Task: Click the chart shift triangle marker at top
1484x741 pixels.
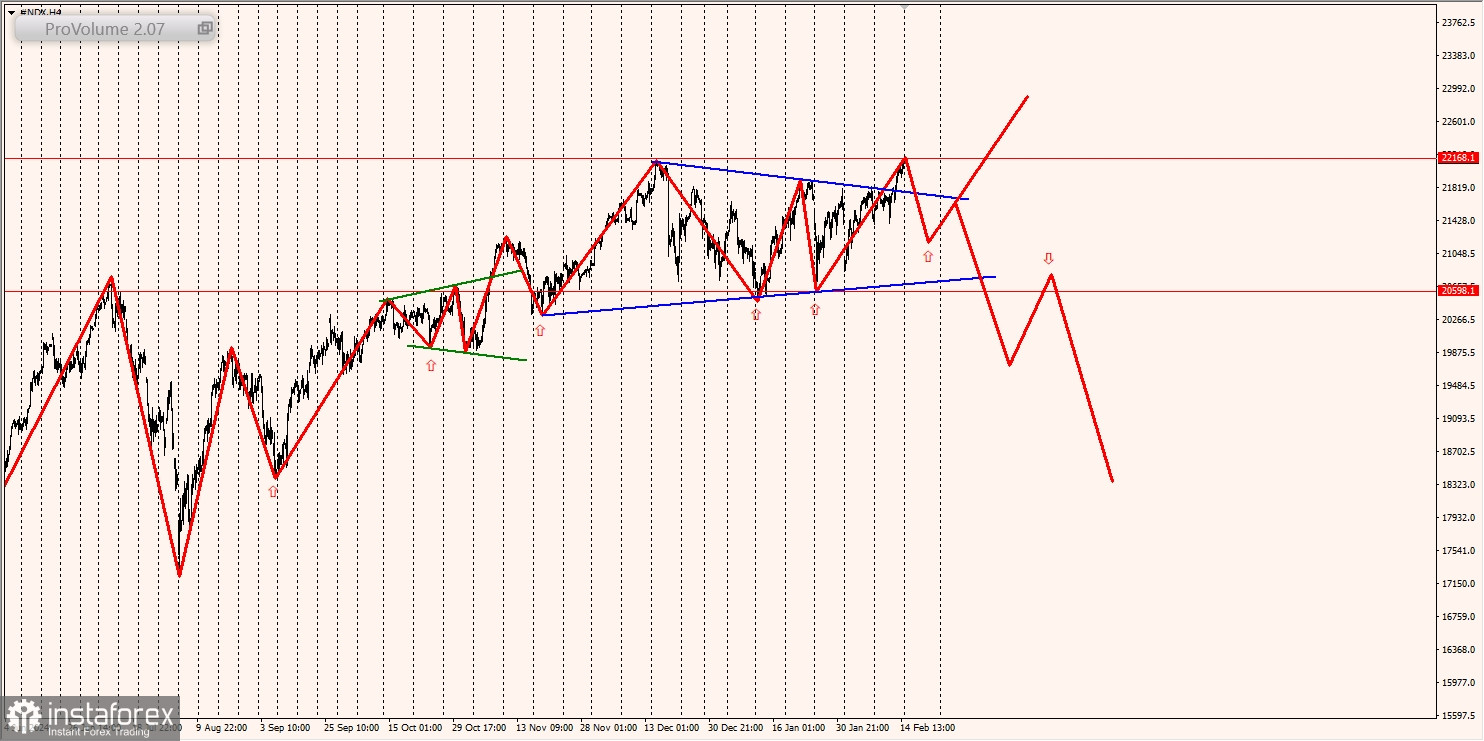Action: pyautogui.click(x=905, y=6)
